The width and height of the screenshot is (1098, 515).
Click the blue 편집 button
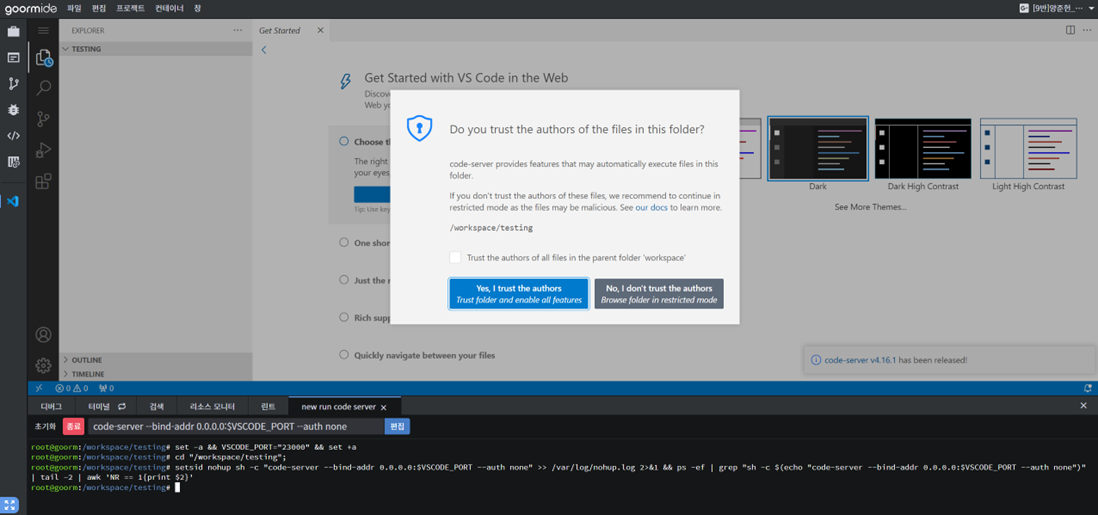(x=397, y=426)
